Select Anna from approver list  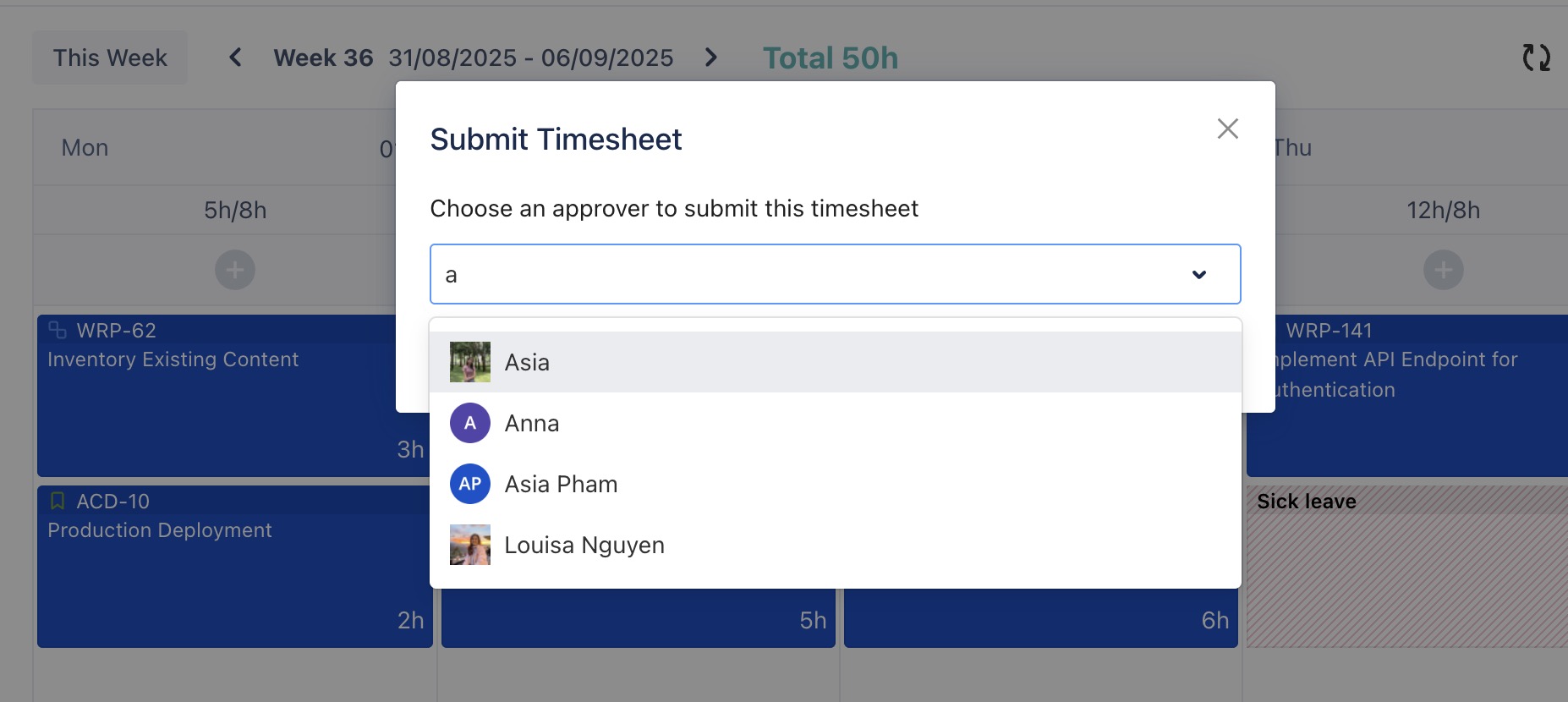pos(532,423)
